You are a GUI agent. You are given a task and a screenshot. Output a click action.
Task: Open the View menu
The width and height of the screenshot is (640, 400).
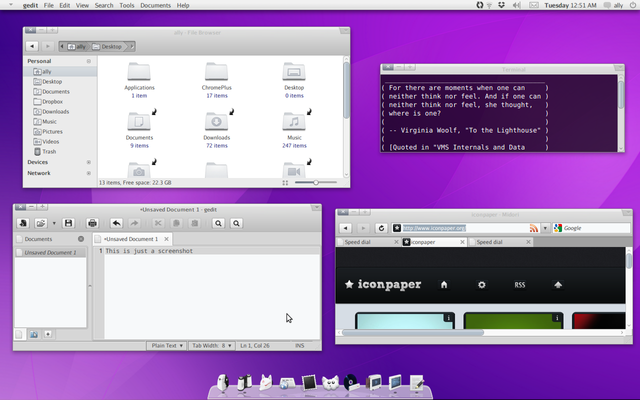82,5
